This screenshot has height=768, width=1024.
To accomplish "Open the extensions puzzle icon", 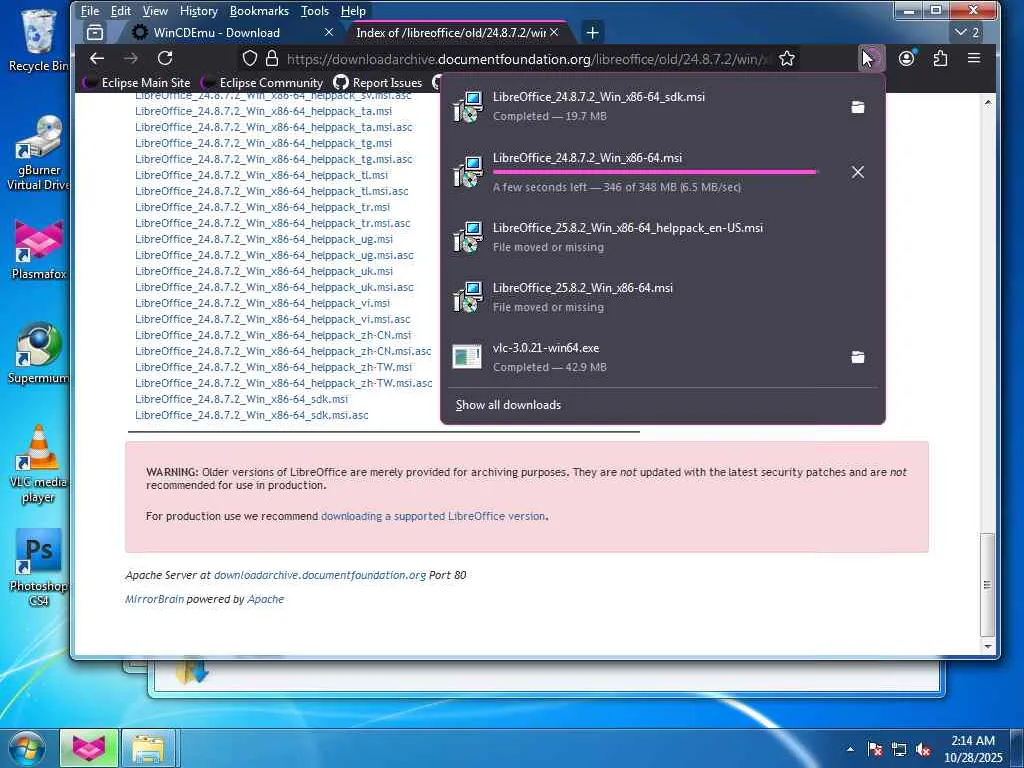I will 940,59.
